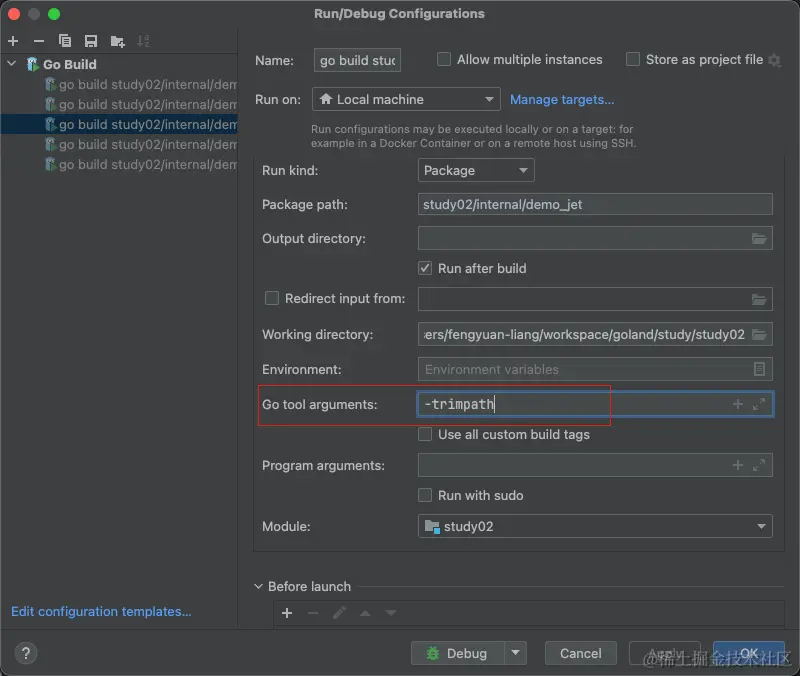
Task: Edit the selected Before launch task with the pencil icon
Action: click(x=339, y=613)
